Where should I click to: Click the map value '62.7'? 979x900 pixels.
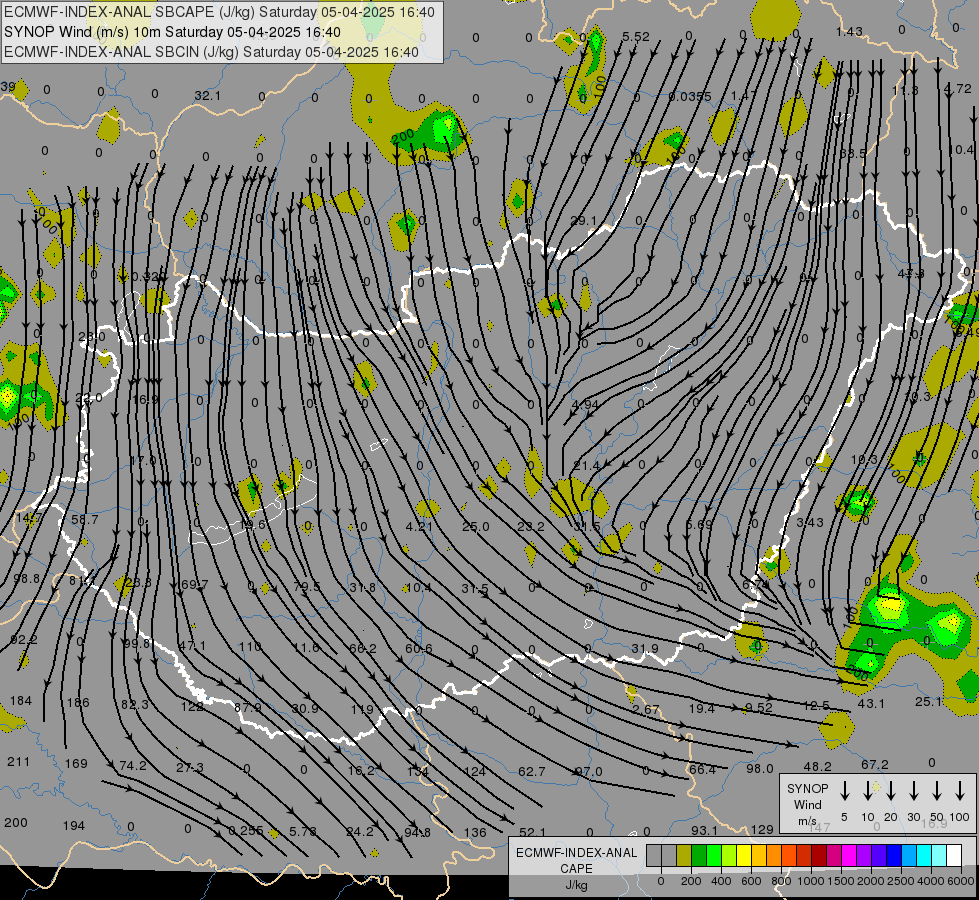[x=532, y=772]
